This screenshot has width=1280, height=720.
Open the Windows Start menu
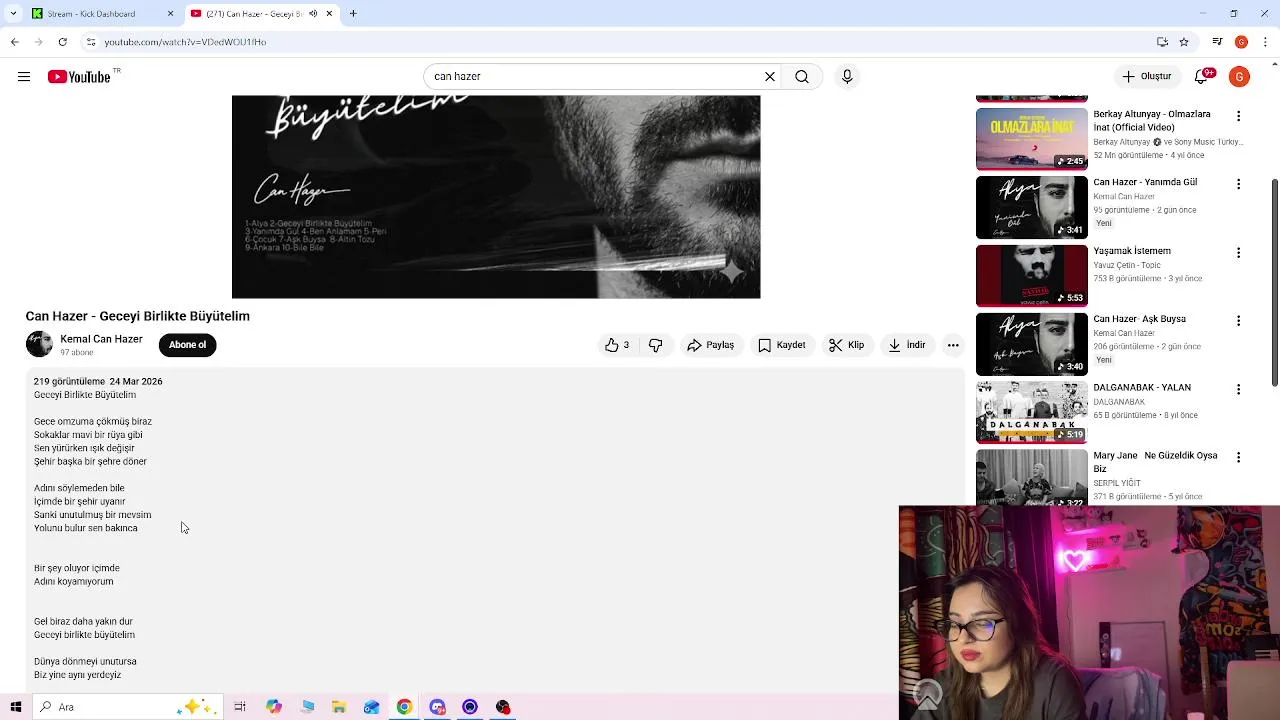point(16,707)
